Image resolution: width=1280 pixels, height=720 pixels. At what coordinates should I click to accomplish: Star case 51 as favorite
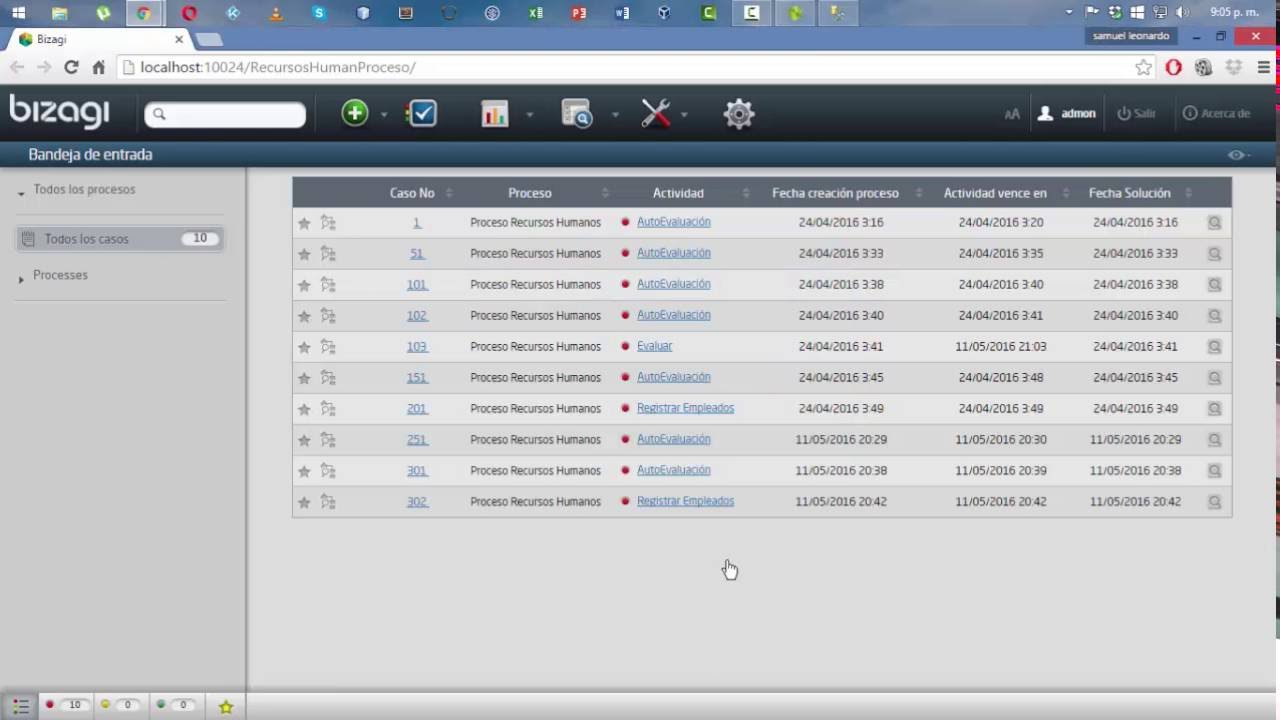304,254
